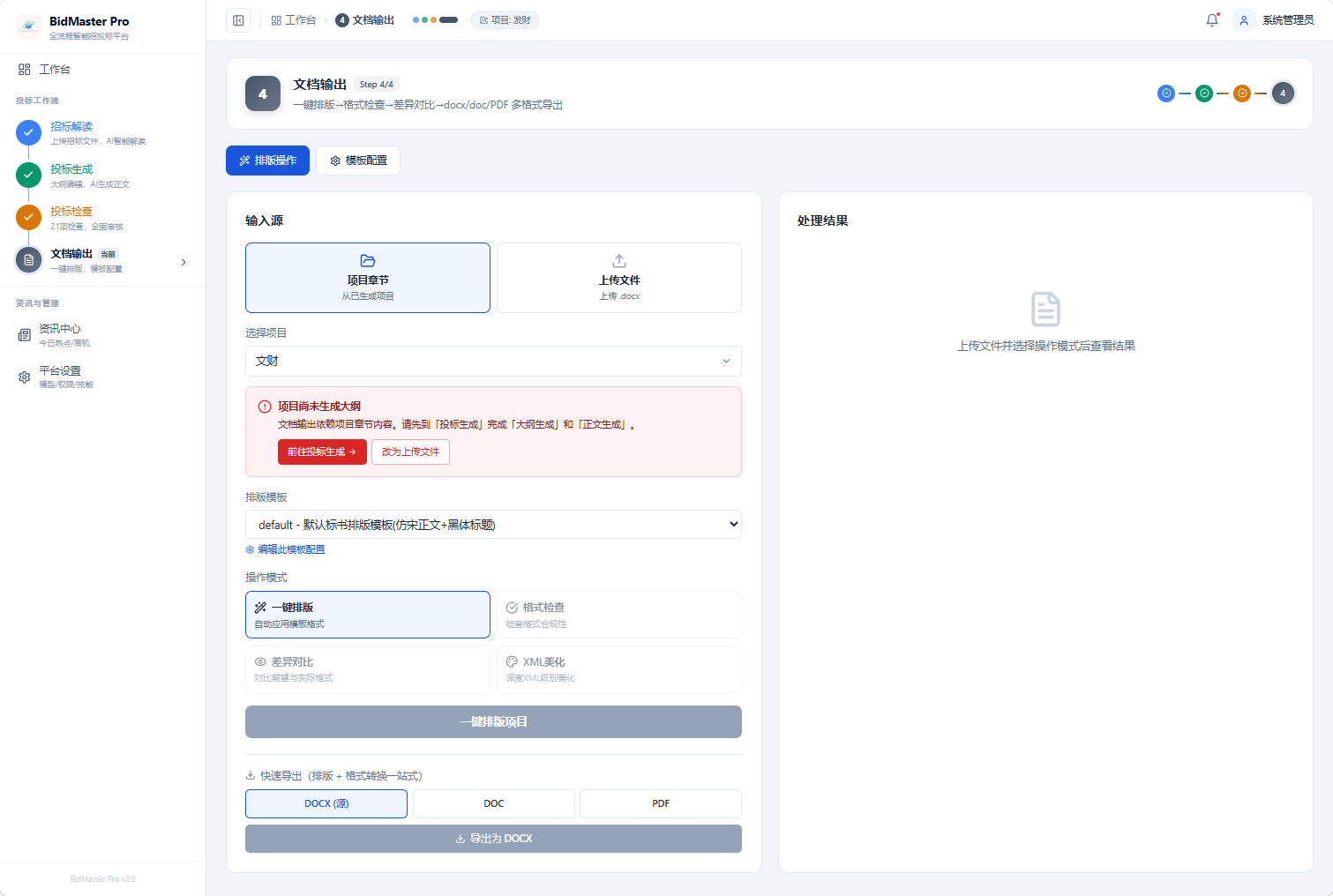
Task: Click the orange step 3 circle in header progress
Action: click(x=1242, y=93)
